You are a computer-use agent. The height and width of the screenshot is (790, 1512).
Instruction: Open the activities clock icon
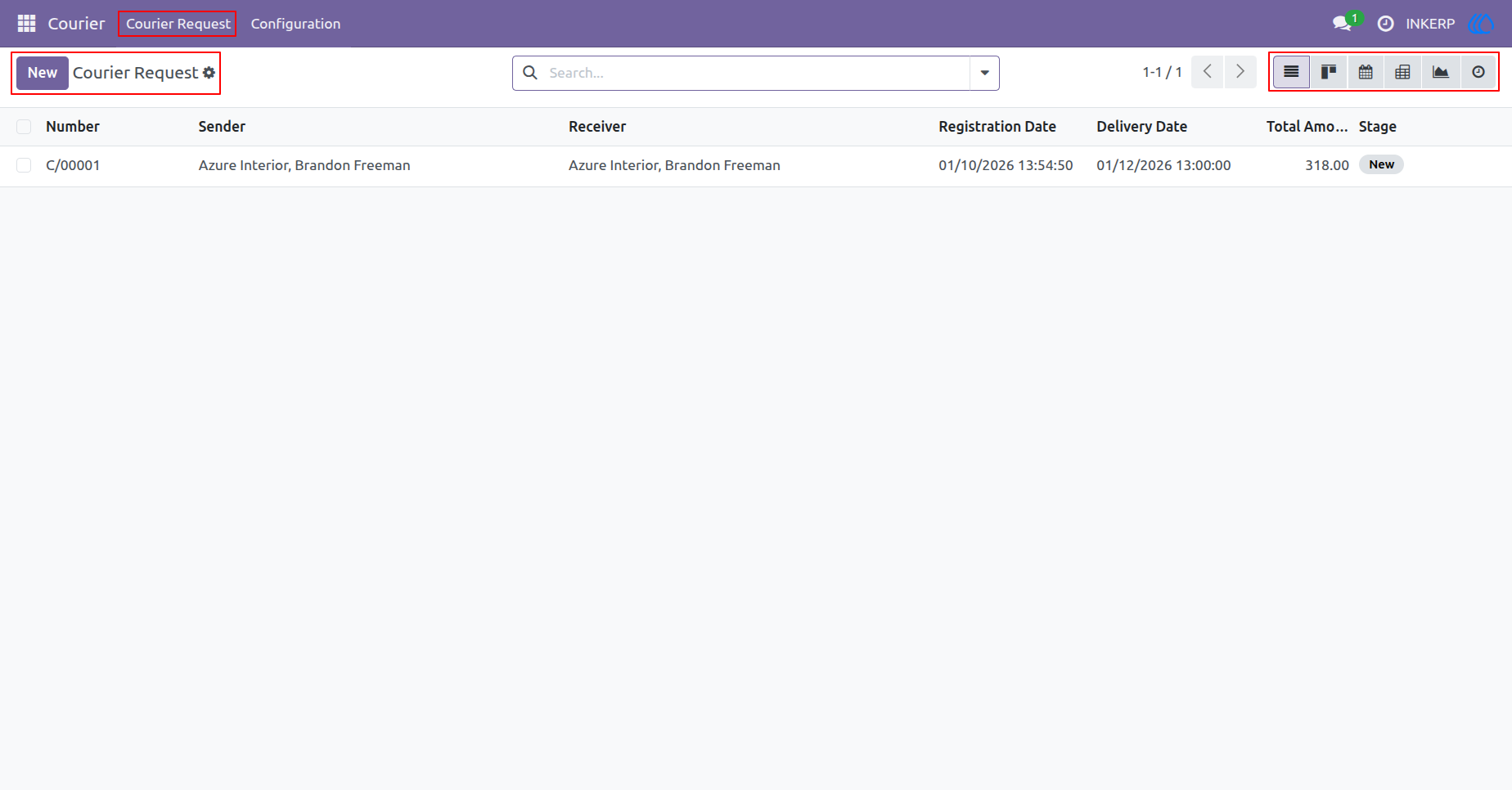1385,24
